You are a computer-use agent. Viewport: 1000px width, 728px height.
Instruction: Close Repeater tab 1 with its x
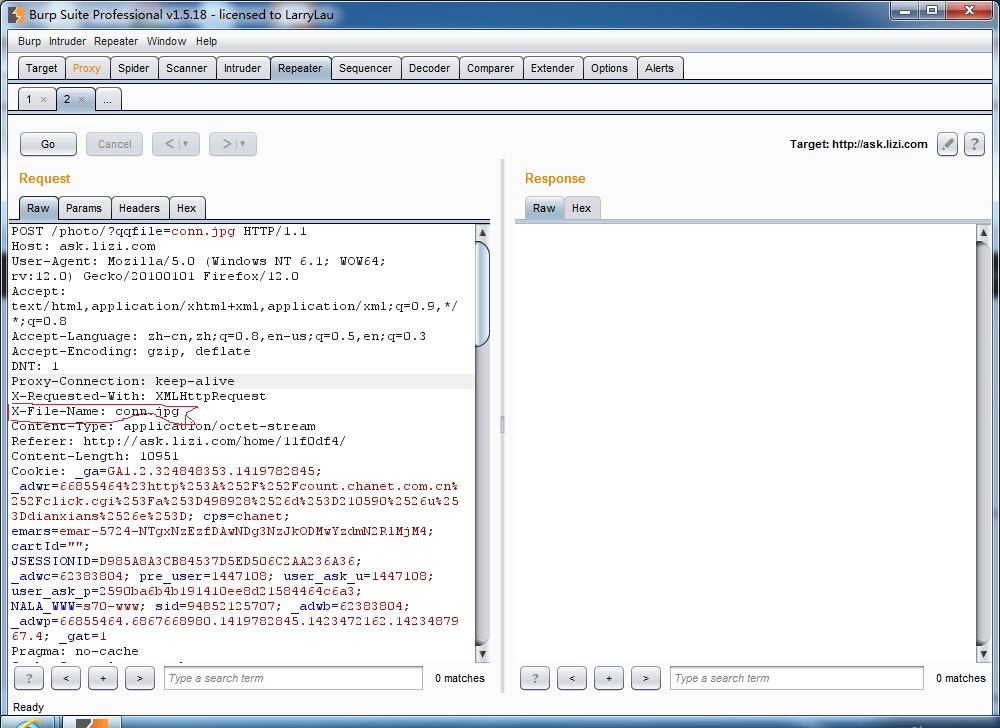click(x=43, y=99)
